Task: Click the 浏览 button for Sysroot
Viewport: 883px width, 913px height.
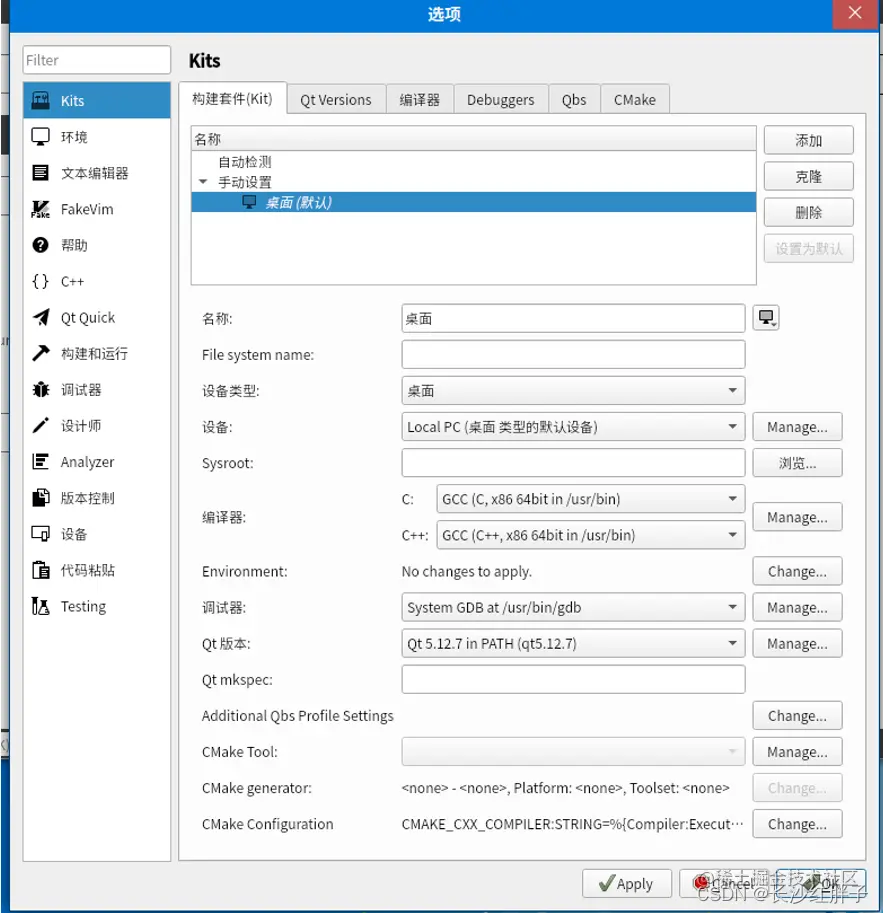Action: 797,463
